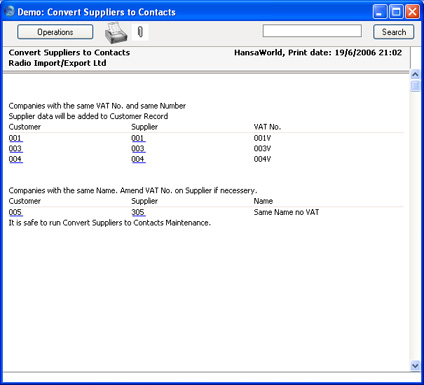Open customer link 003
This screenshot has height=385, width=424.
click(15, 149)
